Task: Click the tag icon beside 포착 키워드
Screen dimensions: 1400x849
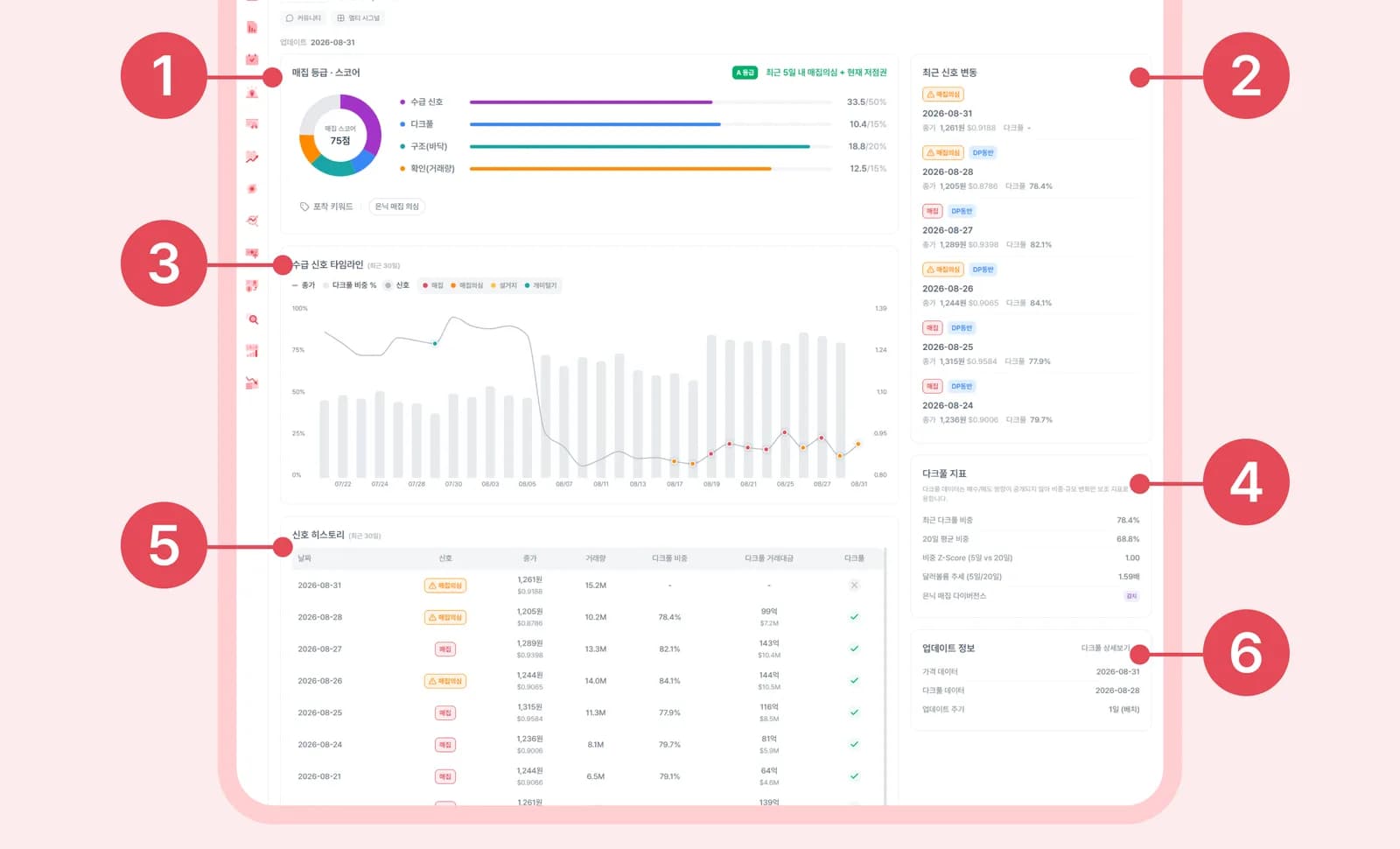Action: point(304,207)
